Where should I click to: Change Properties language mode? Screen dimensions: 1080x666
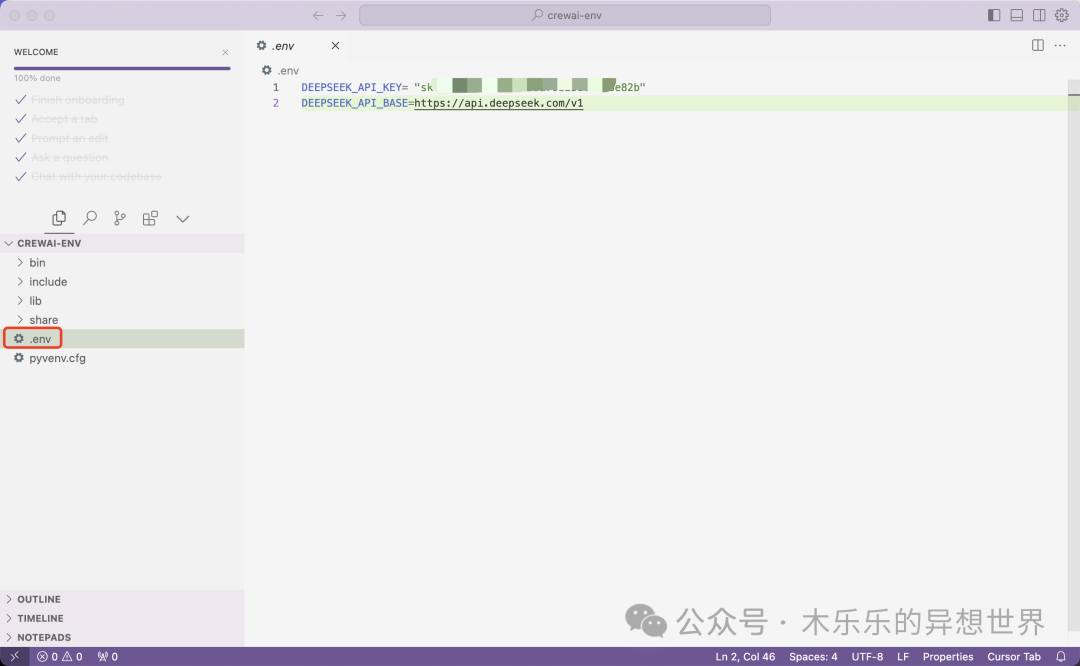pyautogui.click(x=948, y=656)
